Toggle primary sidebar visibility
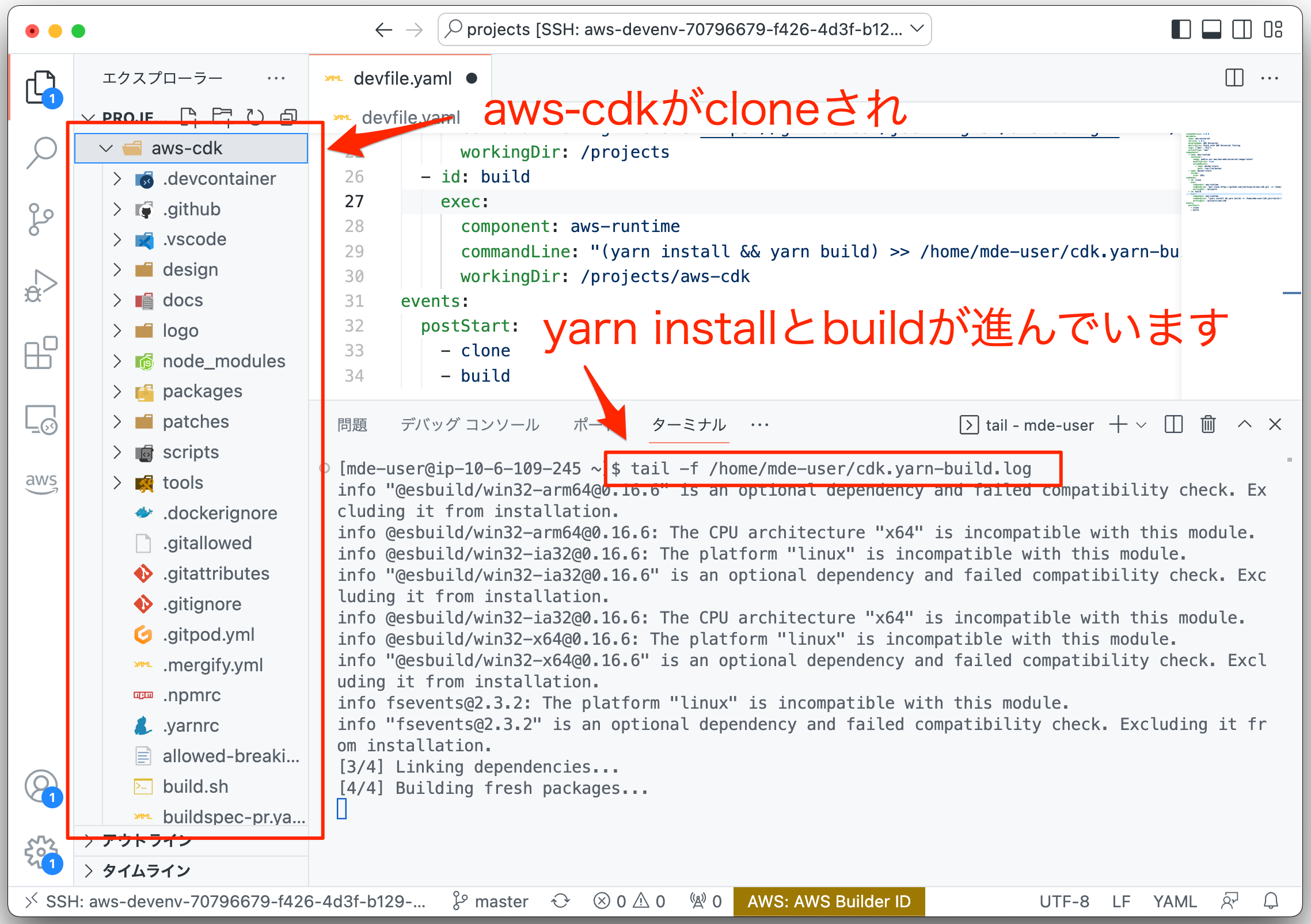The height and width of the screenshot is (924, 1311). pyautogui.click(x=1181, y=29)
